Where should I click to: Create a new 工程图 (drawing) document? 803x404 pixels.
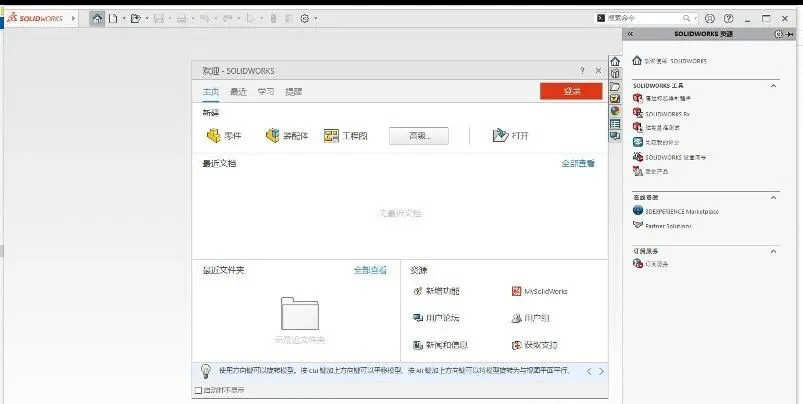[346, 136]
